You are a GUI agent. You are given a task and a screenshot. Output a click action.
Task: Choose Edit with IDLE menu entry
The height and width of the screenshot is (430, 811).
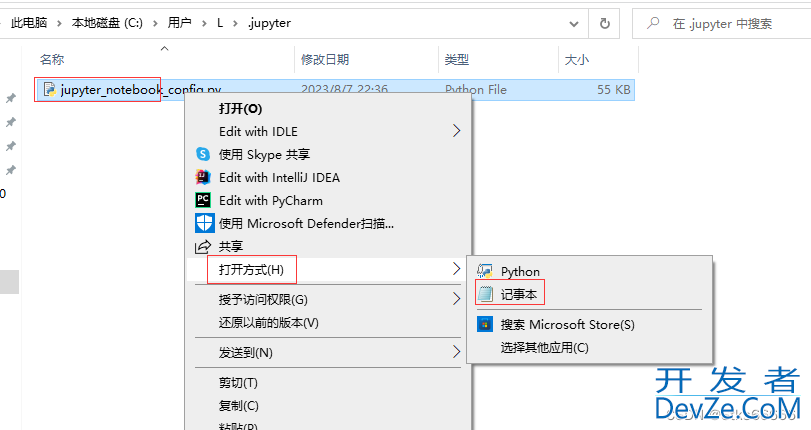[x=258, y=131]
